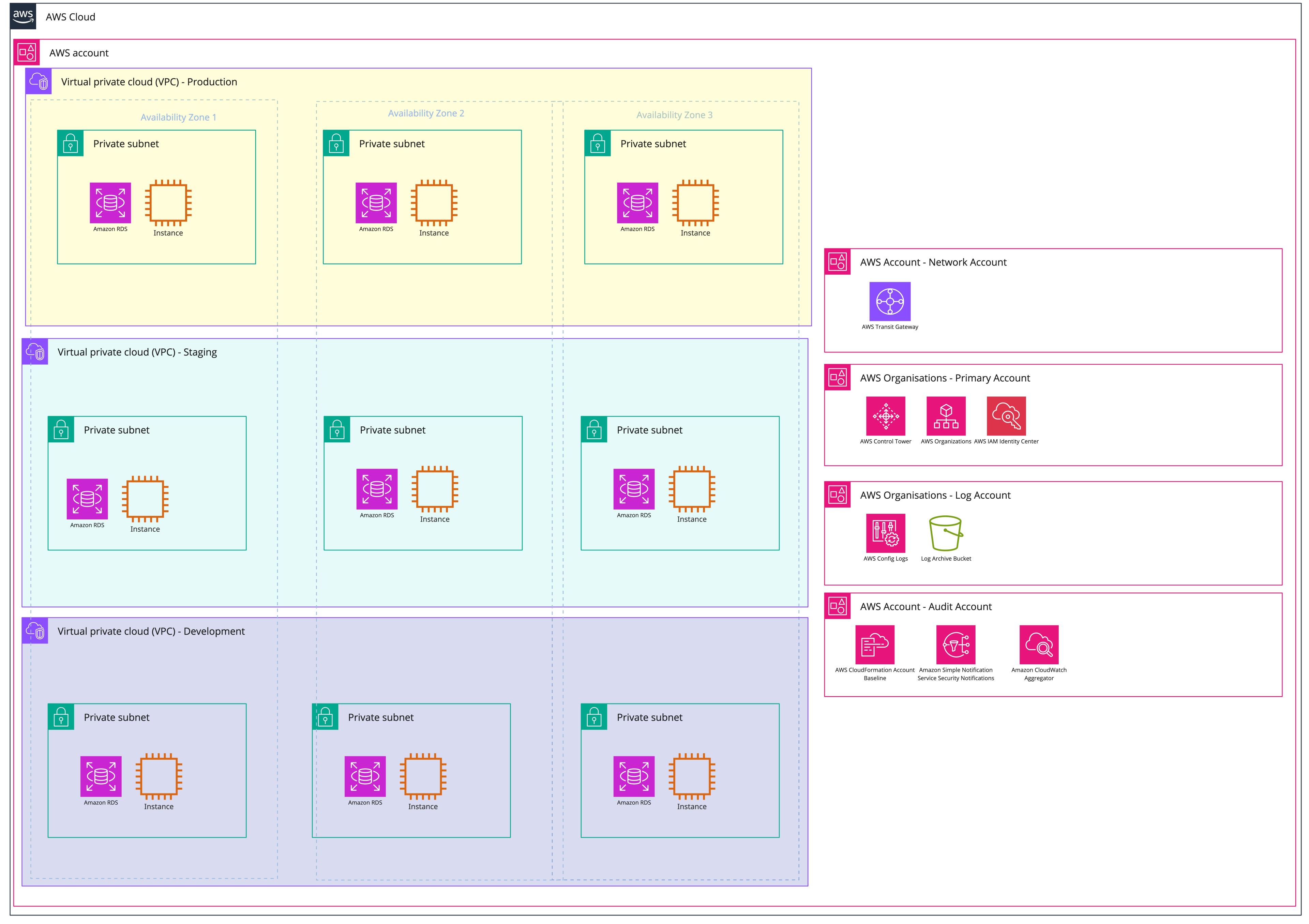Click Amazon RDS icon in Staging middle subnet
The image size is (1309, 924).
[x=377, y=489]
